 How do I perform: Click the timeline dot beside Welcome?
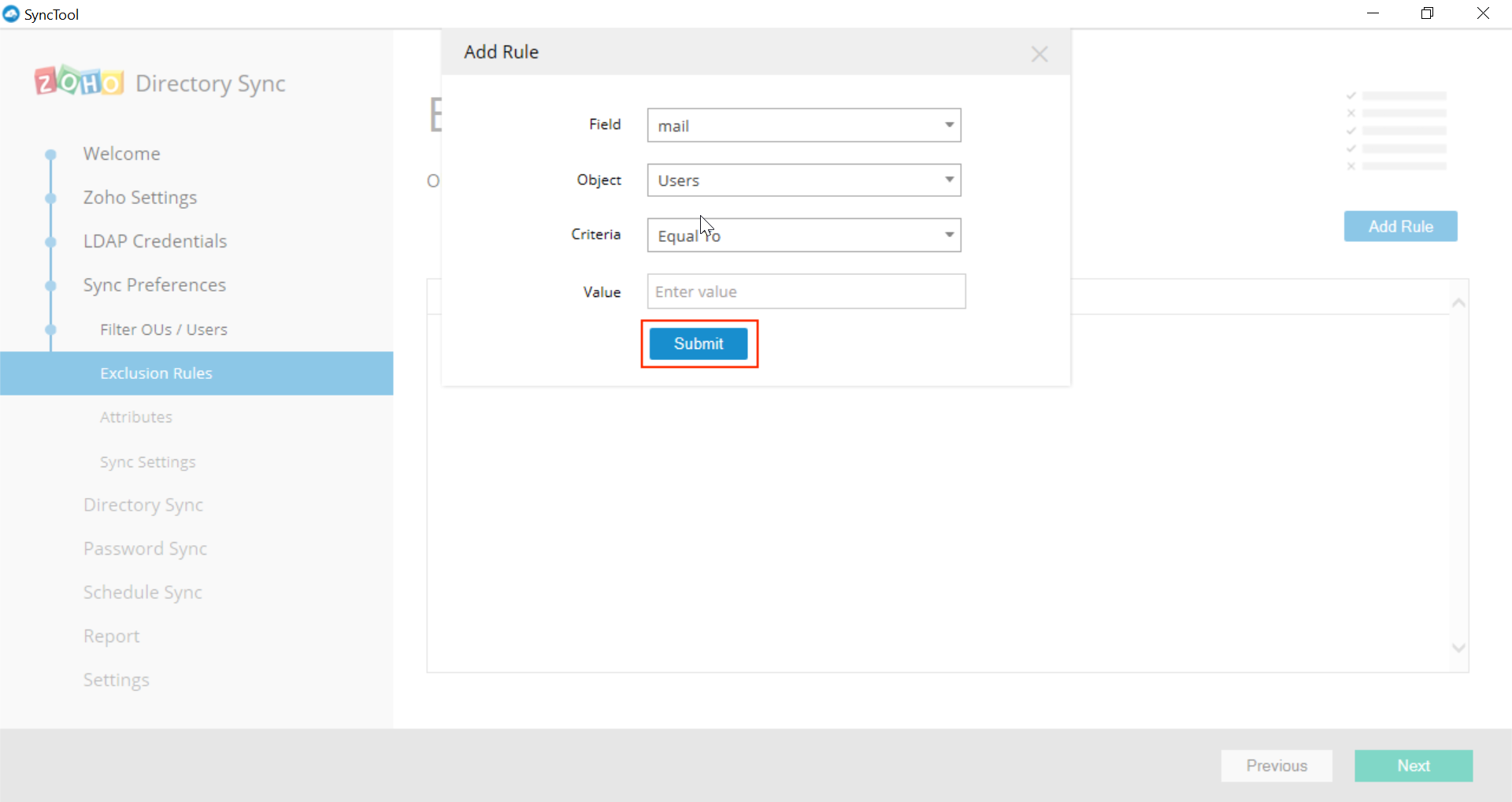click(x=50, y=154)
